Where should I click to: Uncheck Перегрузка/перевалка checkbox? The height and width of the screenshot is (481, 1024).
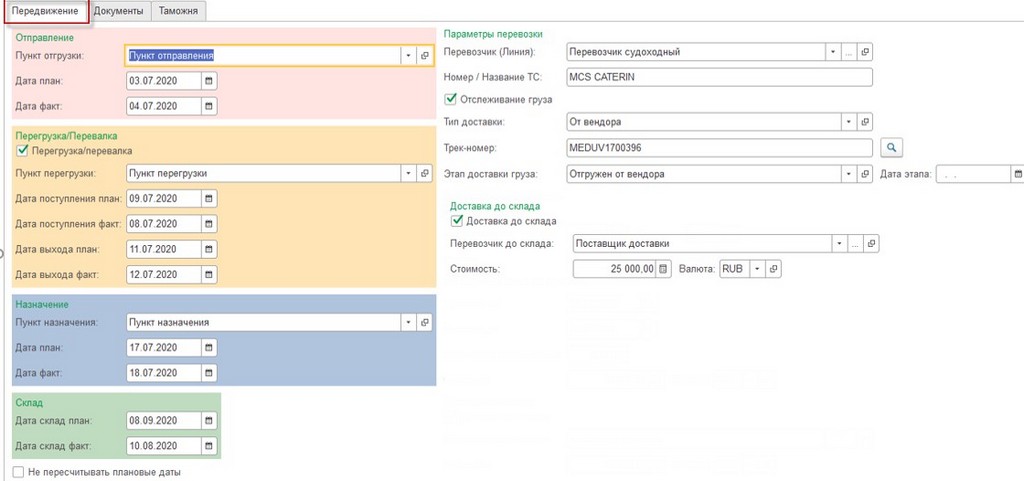click(22, 151)
